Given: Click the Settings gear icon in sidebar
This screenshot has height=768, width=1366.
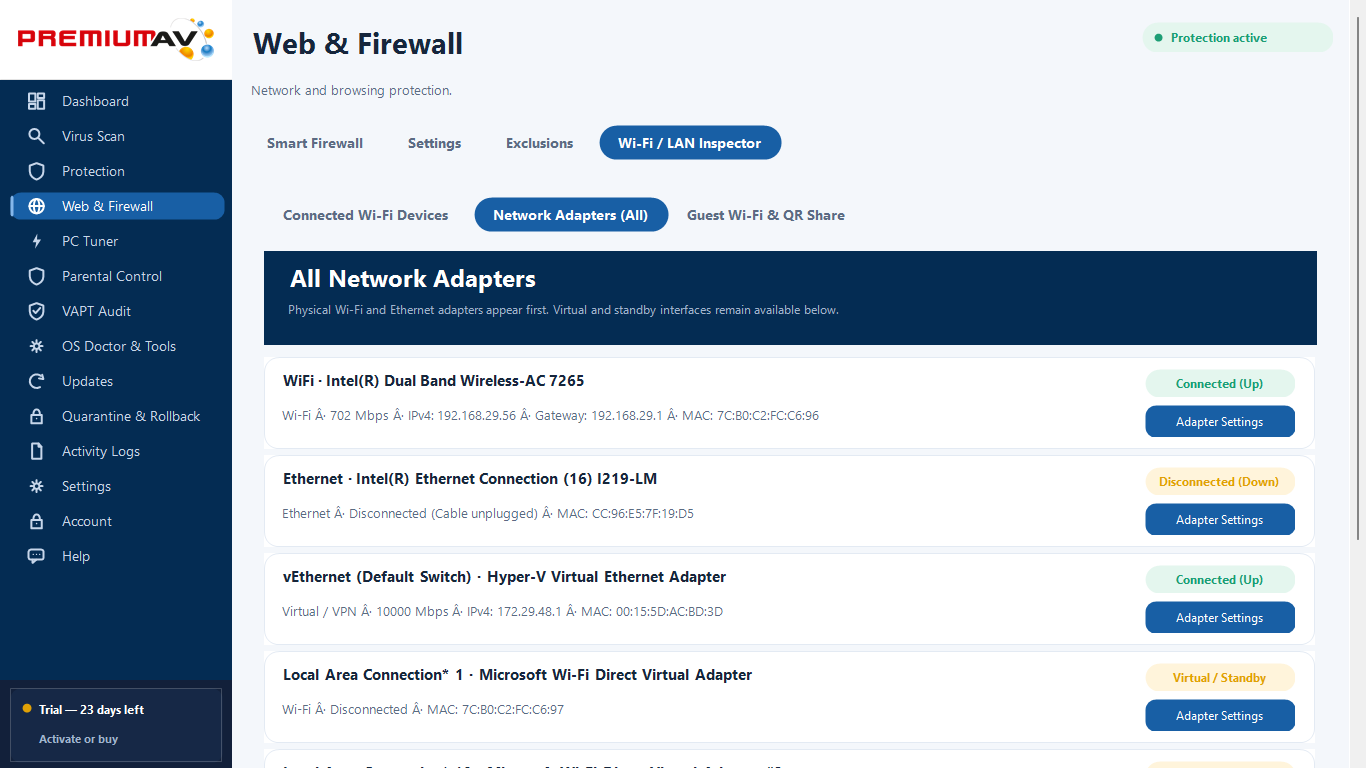Looking at the screenshot, I should coord(37,486).
